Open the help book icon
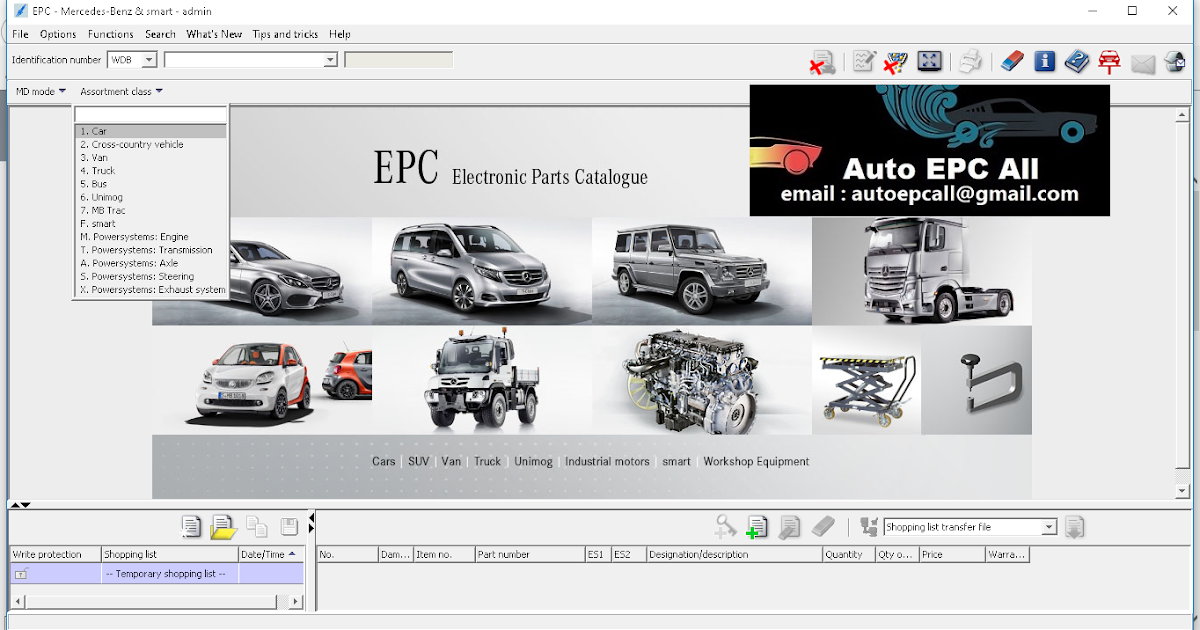Screen dimensions: 1200x630 [x=1078, y=61]
